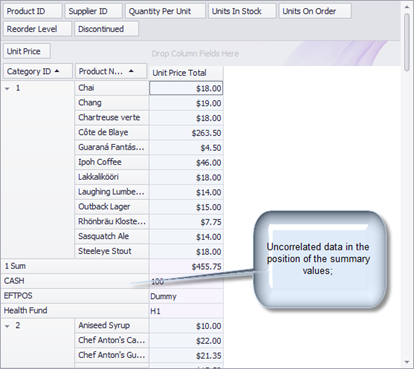Select the Outback Lager row
Screen dimensions: 414x369
tap(112, 207)
